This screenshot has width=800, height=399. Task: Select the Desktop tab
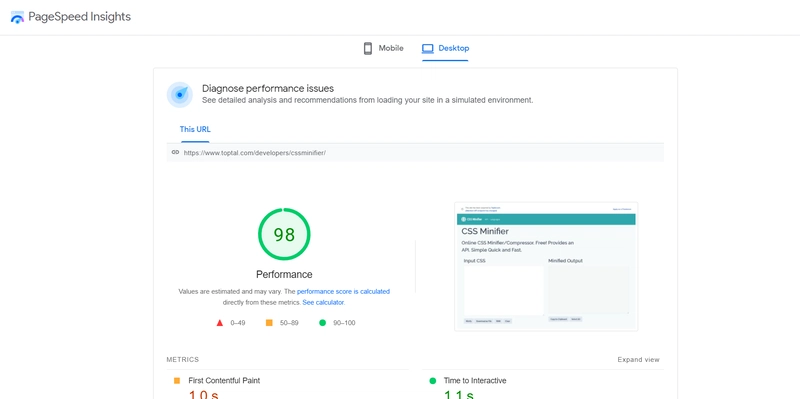point(445,48)
